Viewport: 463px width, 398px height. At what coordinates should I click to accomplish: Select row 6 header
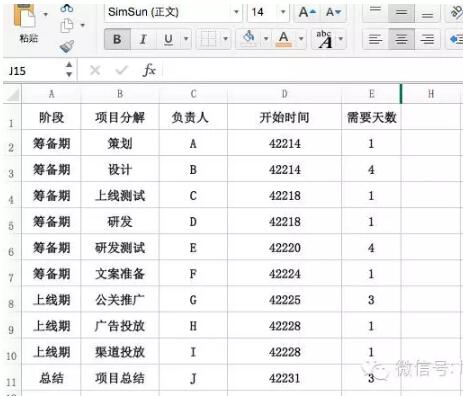(12, 247)
